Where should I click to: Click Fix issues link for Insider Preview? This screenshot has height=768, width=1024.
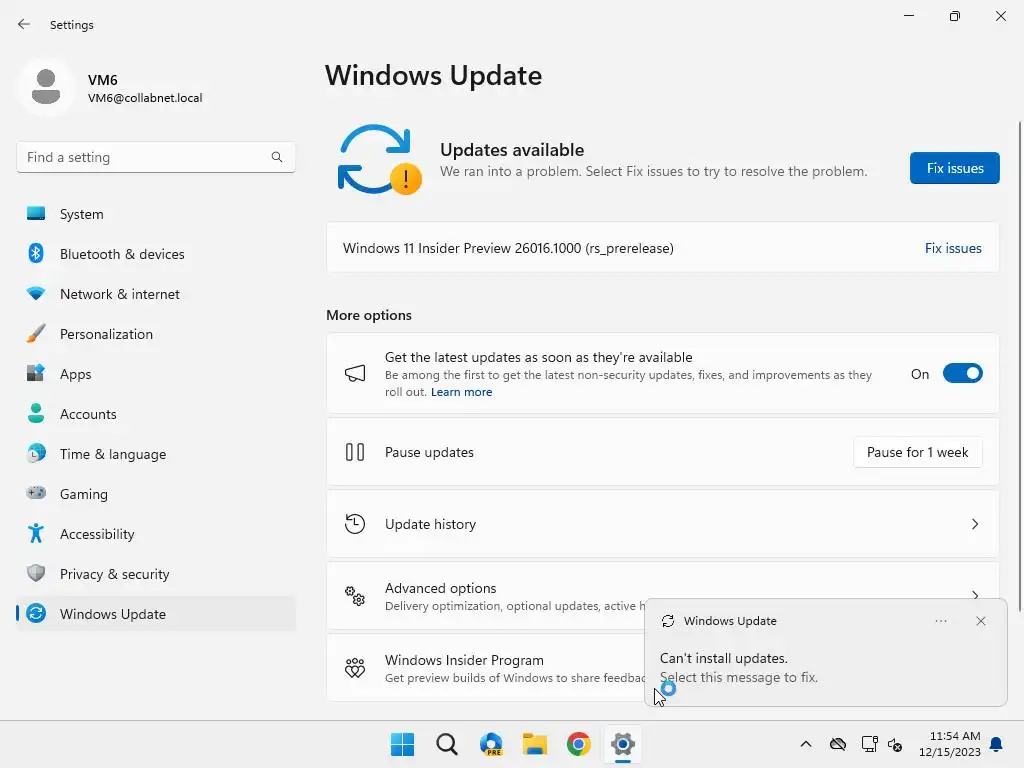953,248
